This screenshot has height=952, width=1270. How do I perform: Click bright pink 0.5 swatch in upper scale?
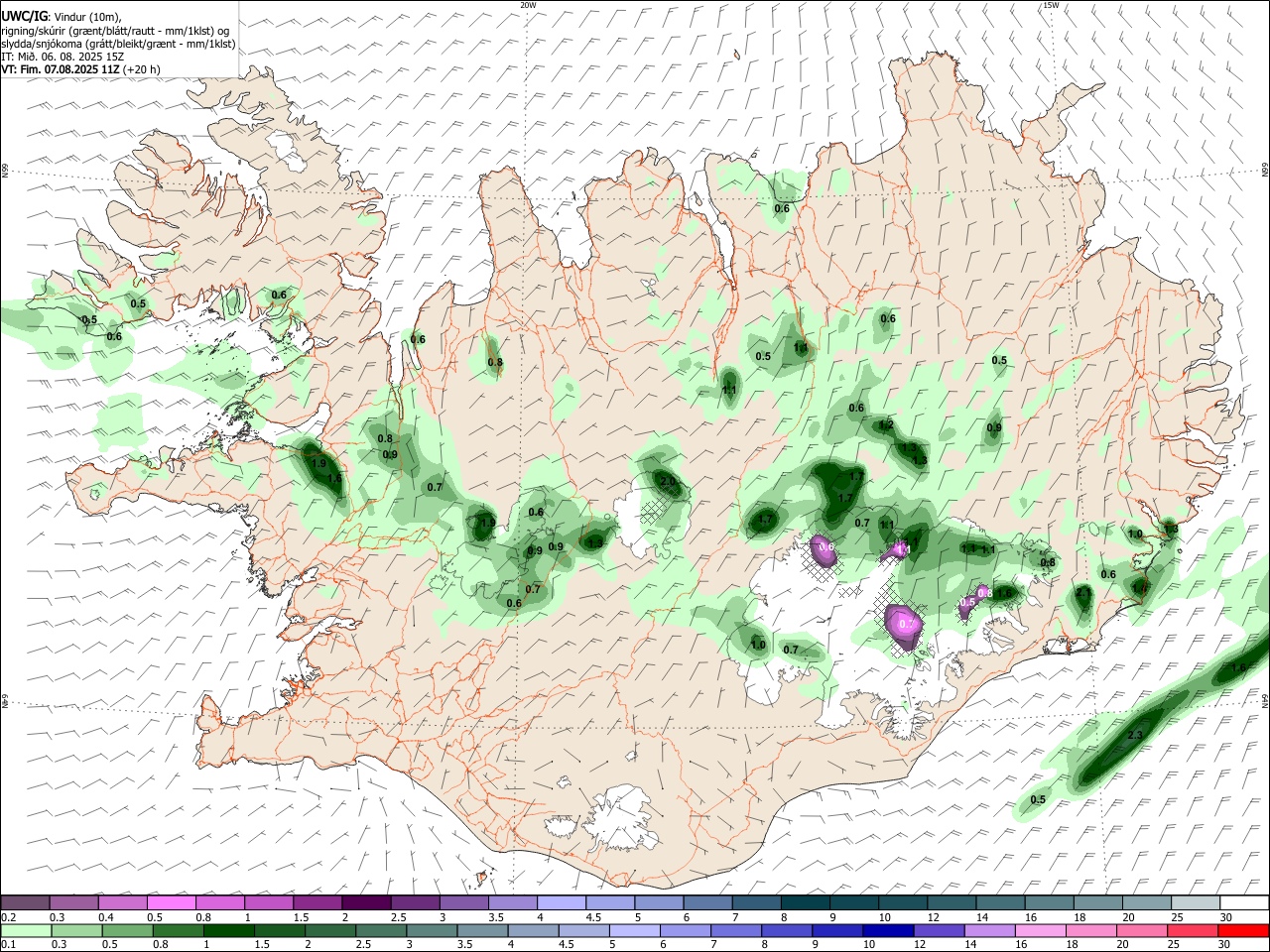tap(172, 902)
